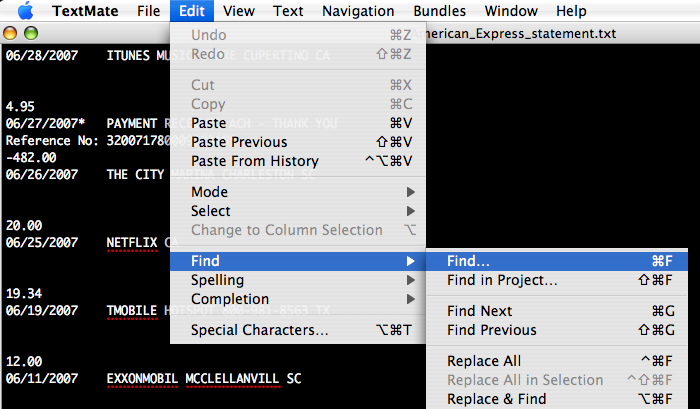Click the amount -482.00 in the editor

31,157
